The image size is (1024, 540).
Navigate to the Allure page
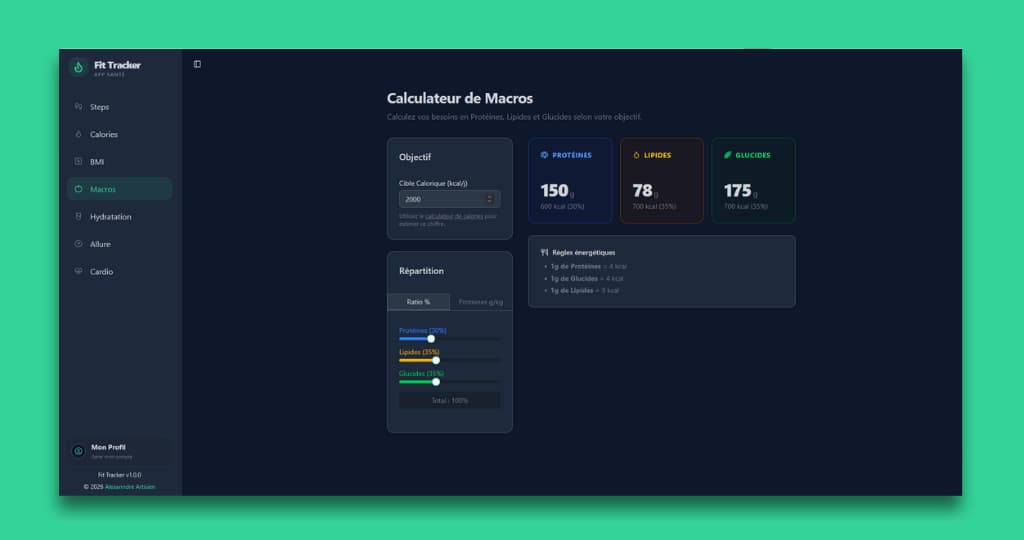point(120,244)
